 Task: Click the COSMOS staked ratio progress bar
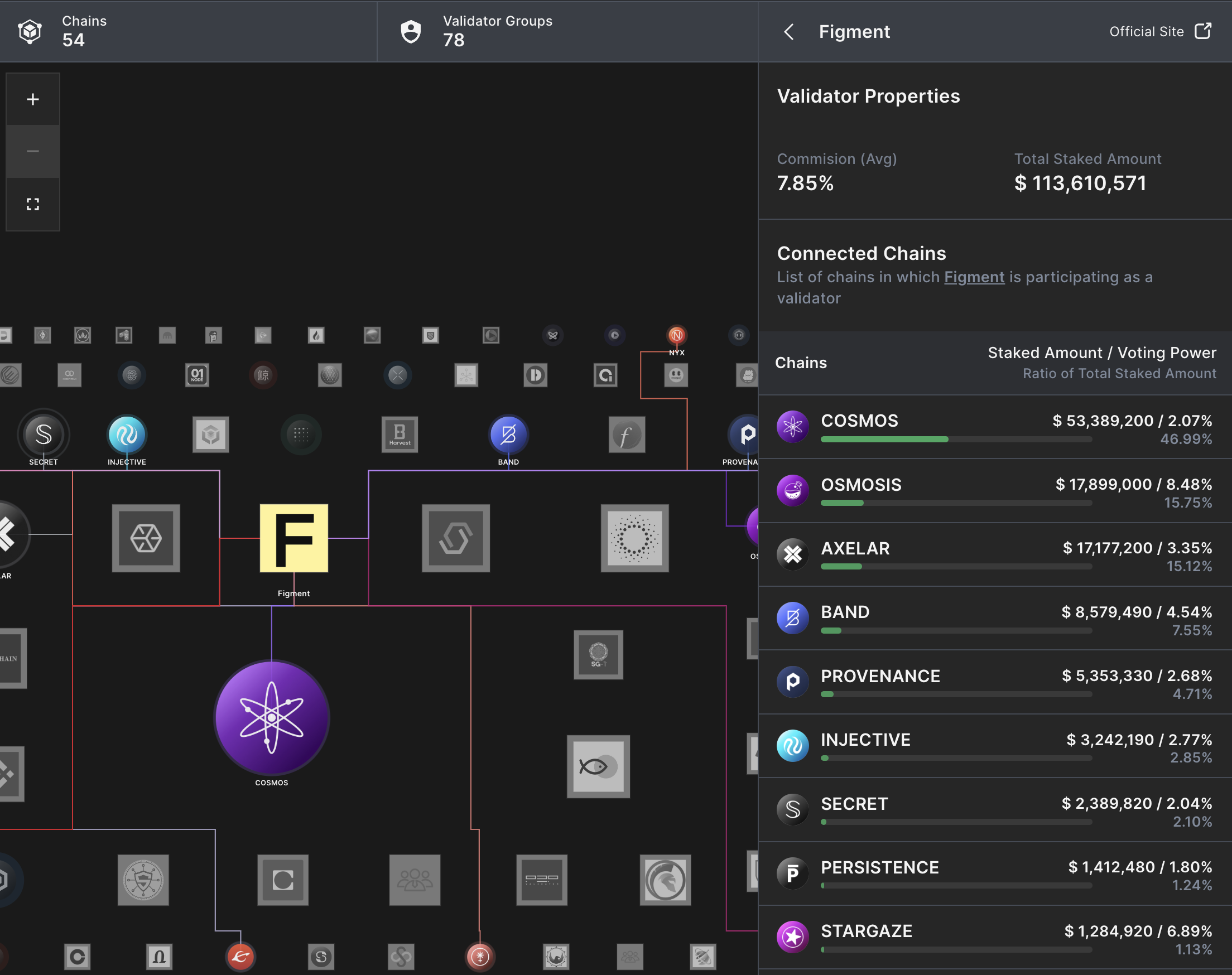coord(956,440)
